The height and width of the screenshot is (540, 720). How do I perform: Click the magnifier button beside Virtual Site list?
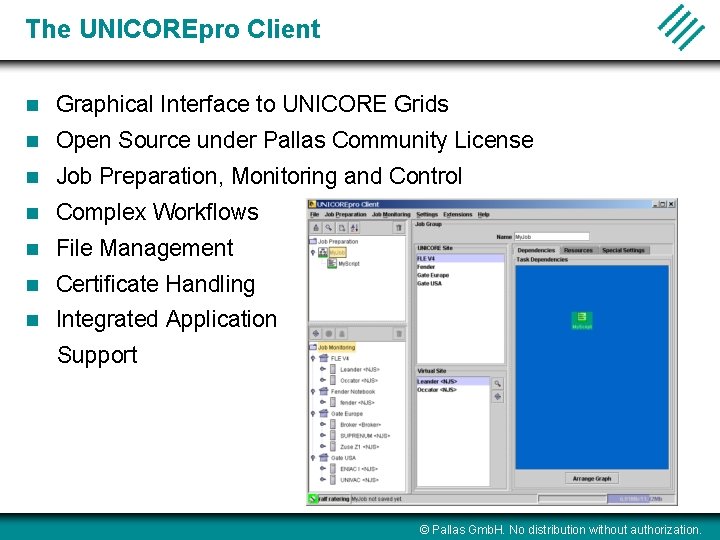497,383
